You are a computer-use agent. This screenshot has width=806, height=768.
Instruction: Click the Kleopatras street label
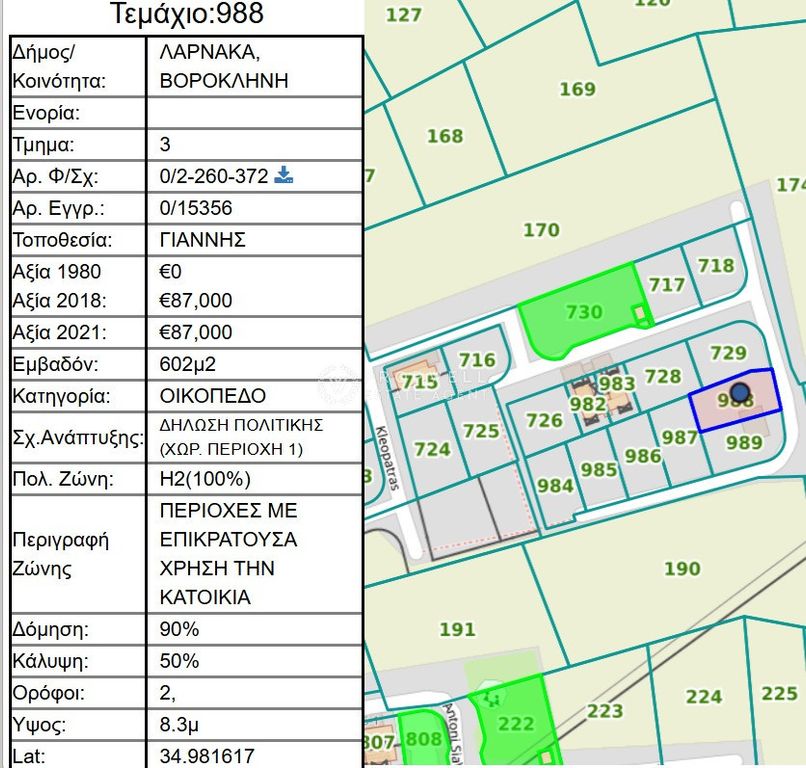tap(388, 458)
